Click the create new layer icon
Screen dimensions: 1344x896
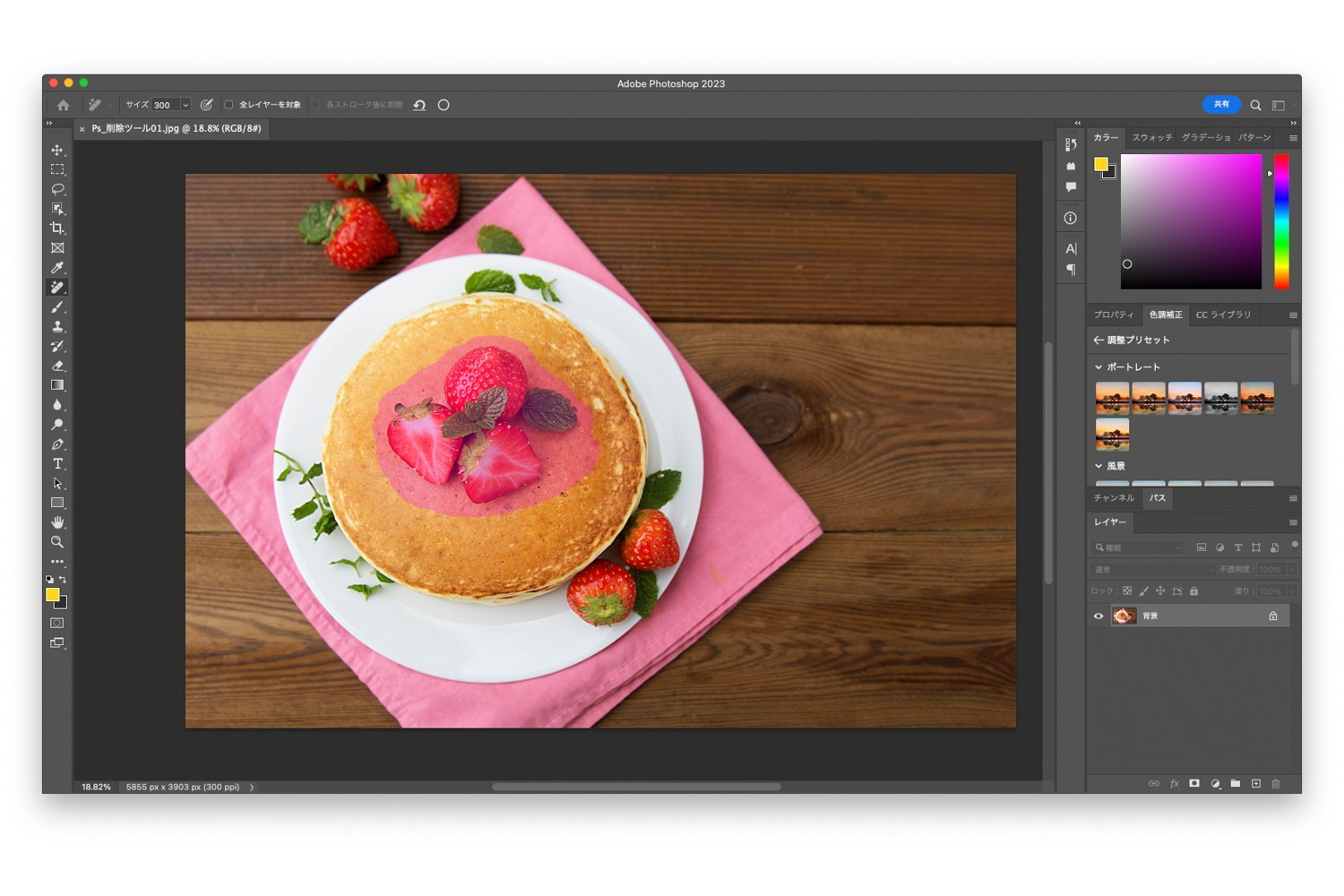[x=1255, y=784]
